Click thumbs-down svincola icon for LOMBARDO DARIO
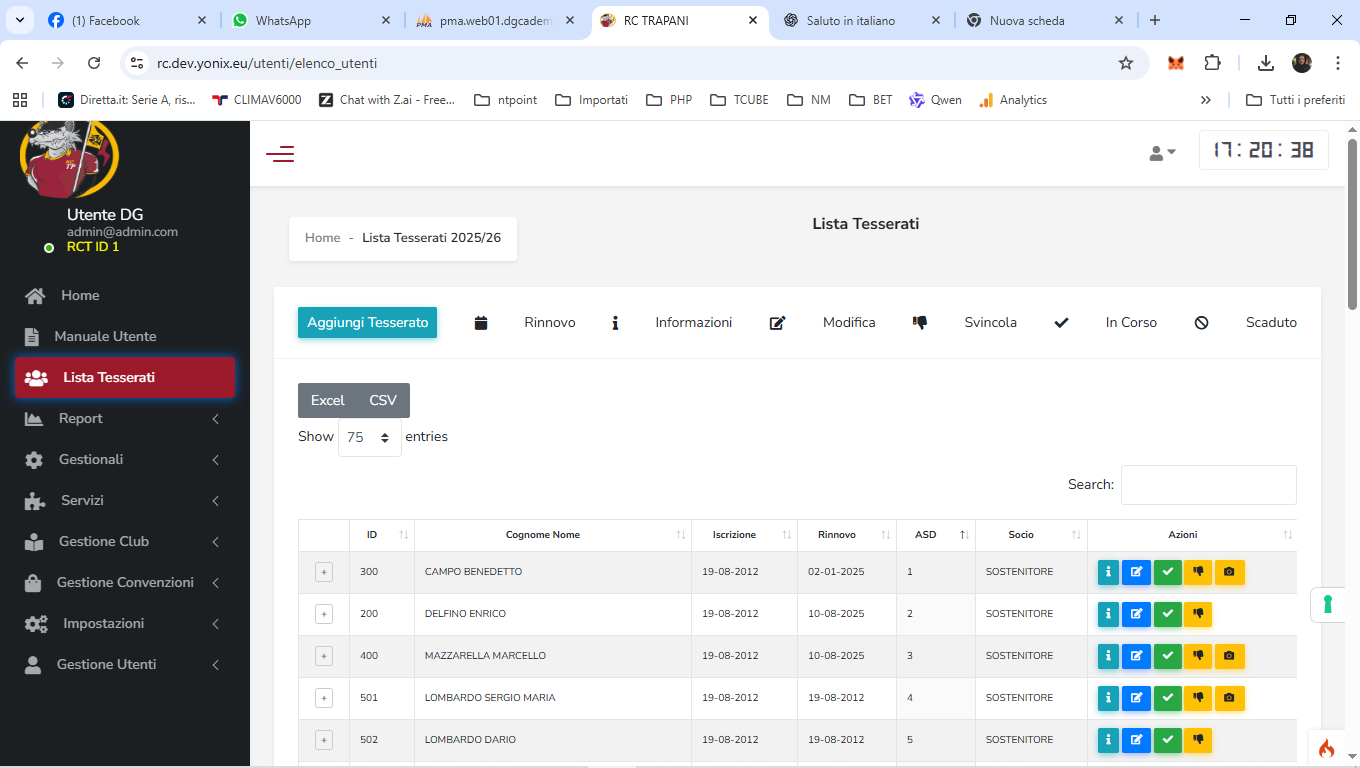 1197,740
